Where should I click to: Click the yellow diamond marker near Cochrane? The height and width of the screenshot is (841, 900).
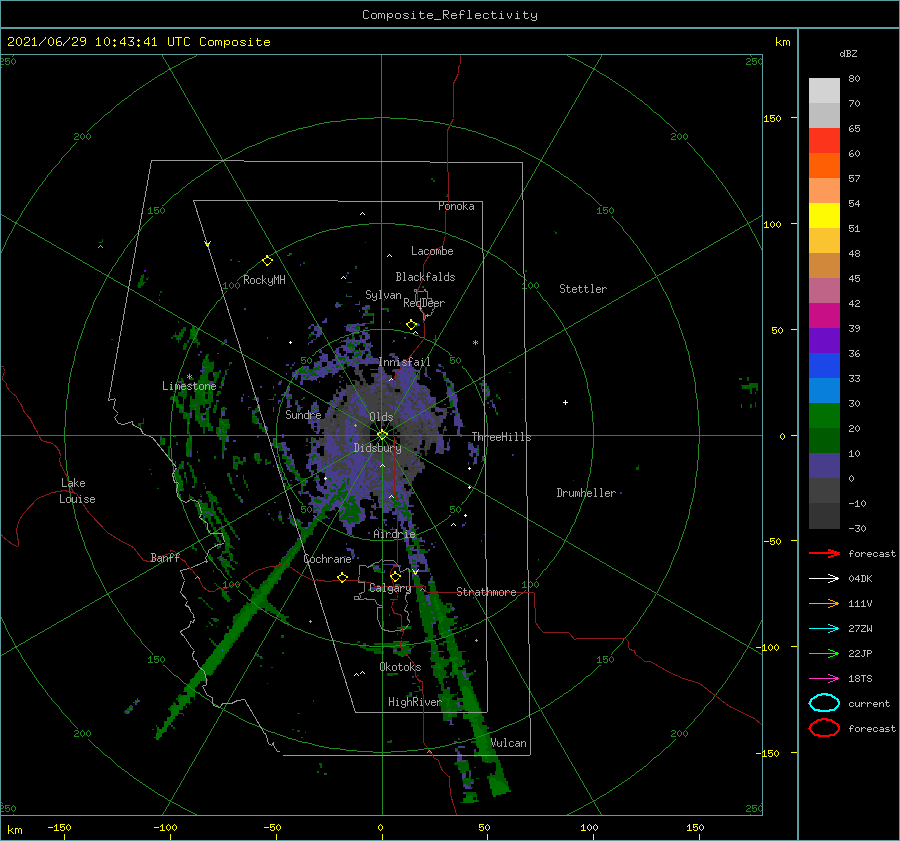point(342,577)
